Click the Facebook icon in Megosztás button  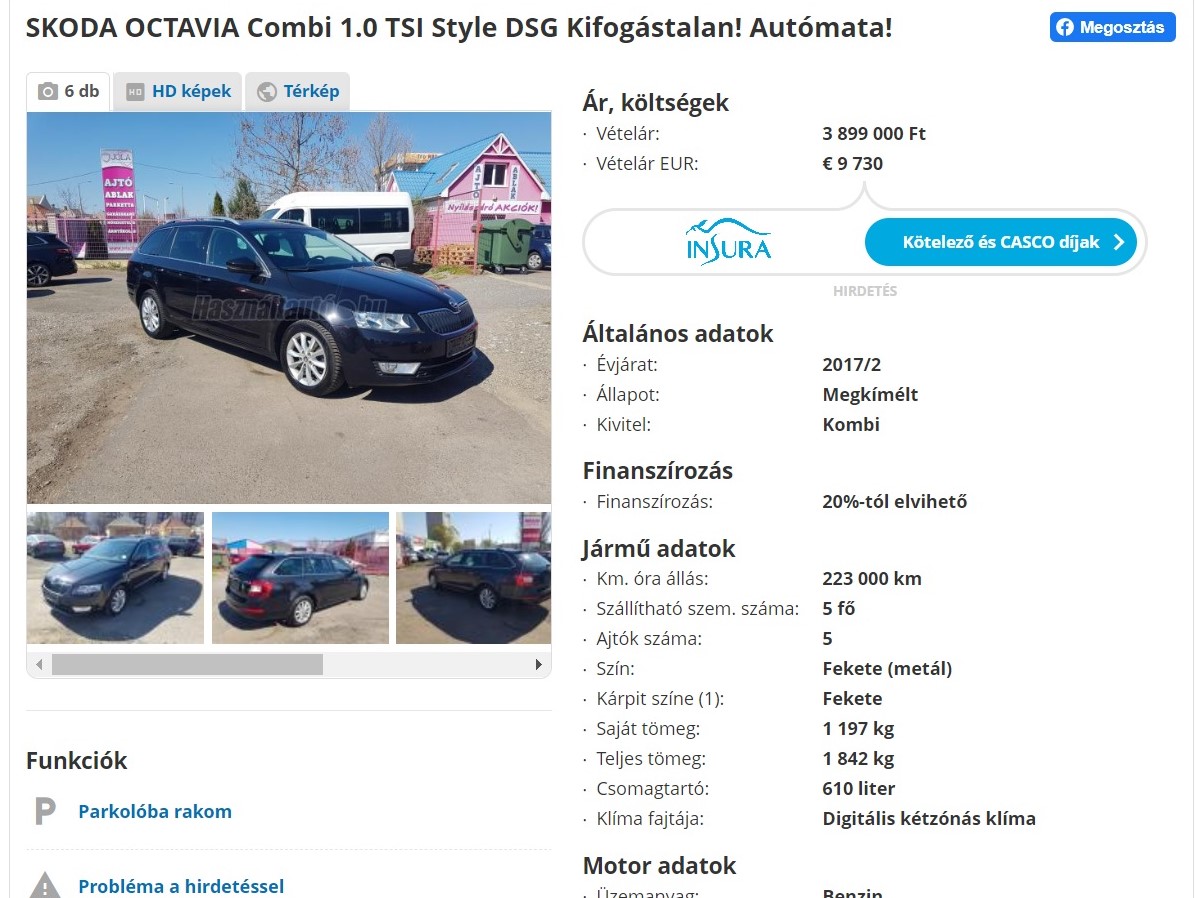tap(1065, 27)
